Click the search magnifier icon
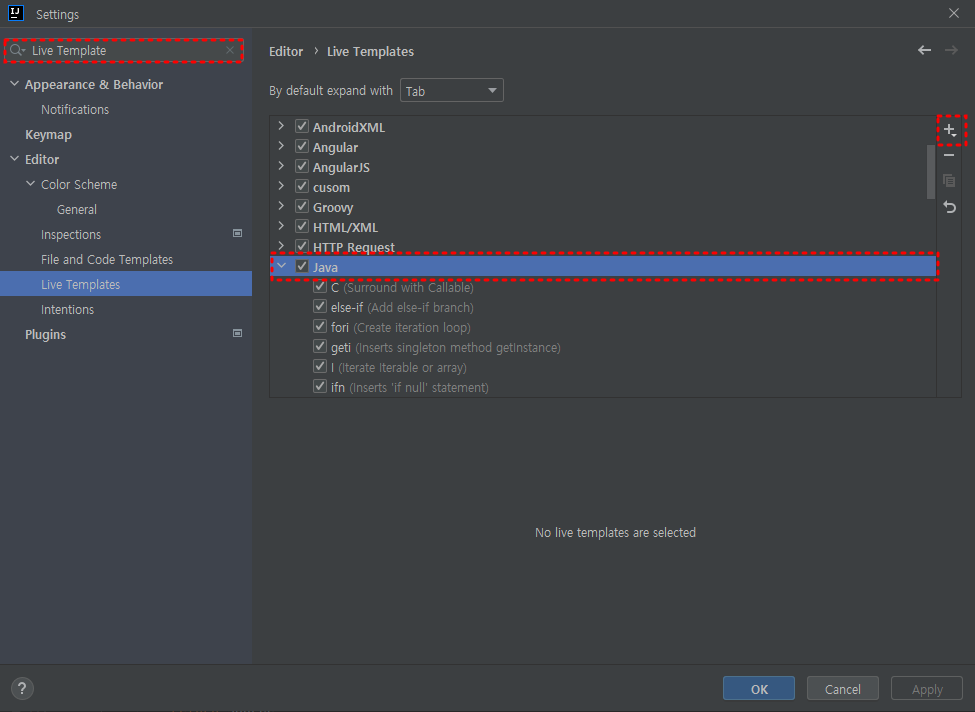The width and height of the screenshot is (975, 712). pos(16,50)
